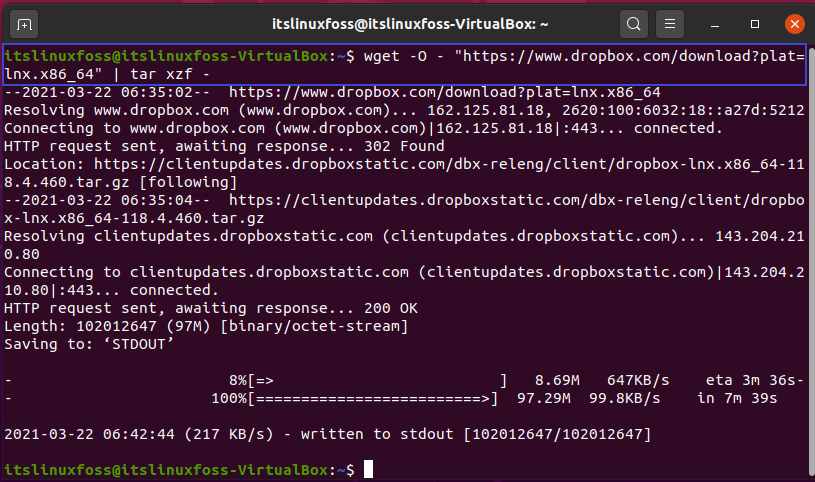Click the '--2021-03-22 06:35:04--' timestamp
The width and height of the screenshot is (815, 482).
[107, 200]
